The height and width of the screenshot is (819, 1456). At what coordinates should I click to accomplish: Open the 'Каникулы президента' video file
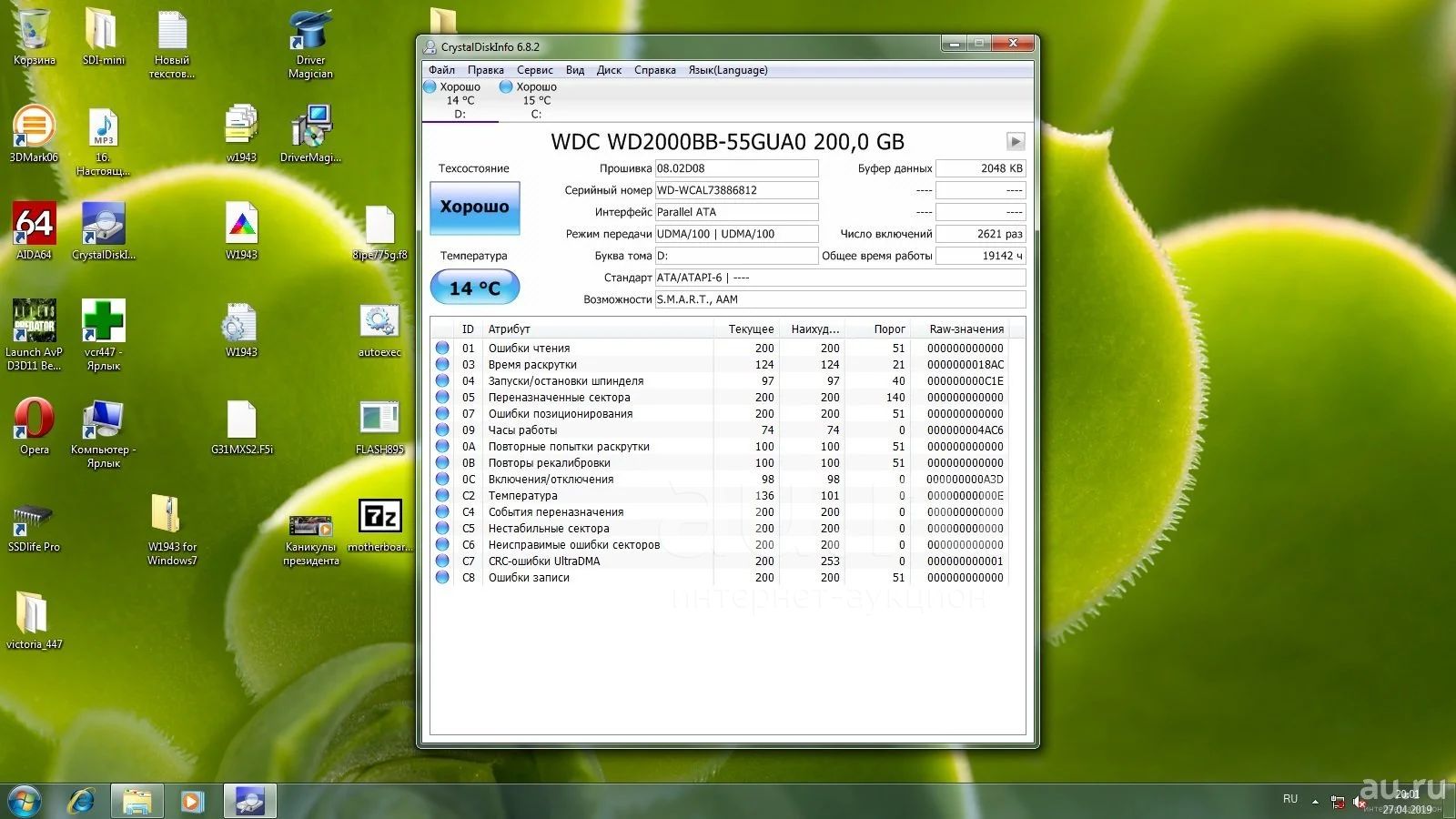point(310,539)
